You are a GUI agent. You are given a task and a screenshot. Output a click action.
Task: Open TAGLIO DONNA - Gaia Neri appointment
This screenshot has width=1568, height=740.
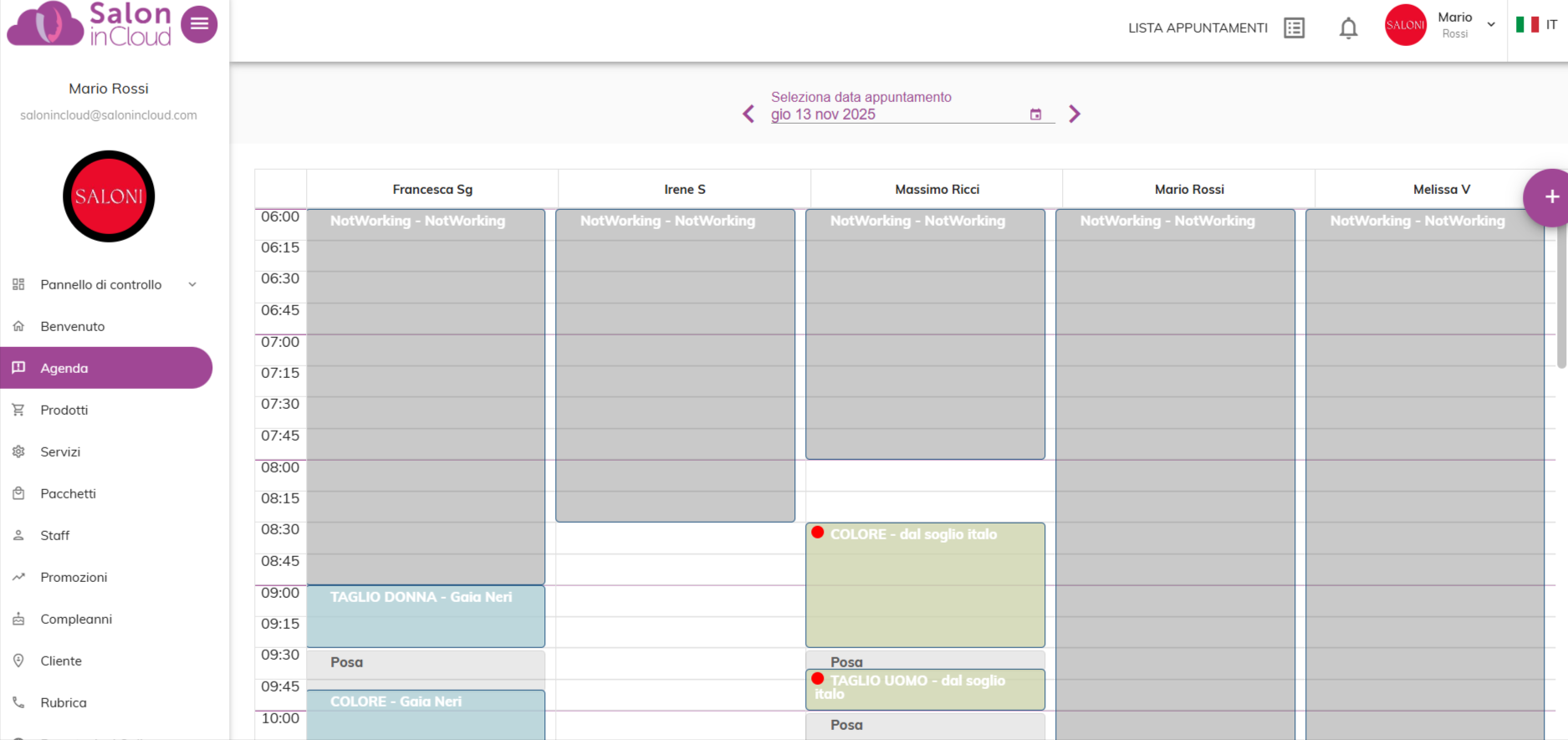pyautogui.click(x=426, y=616)
